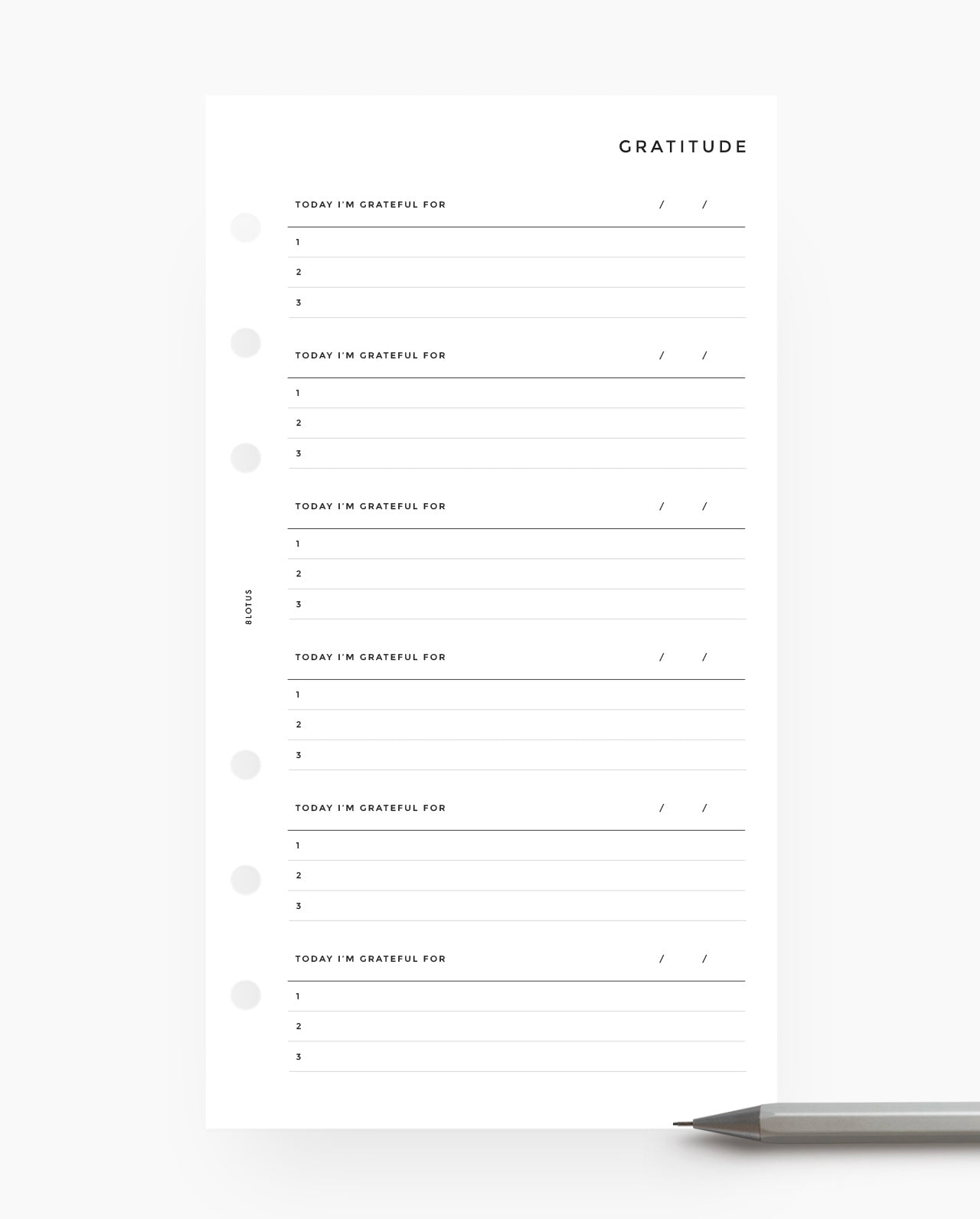Click the date field in the first section

pos(683,204)
